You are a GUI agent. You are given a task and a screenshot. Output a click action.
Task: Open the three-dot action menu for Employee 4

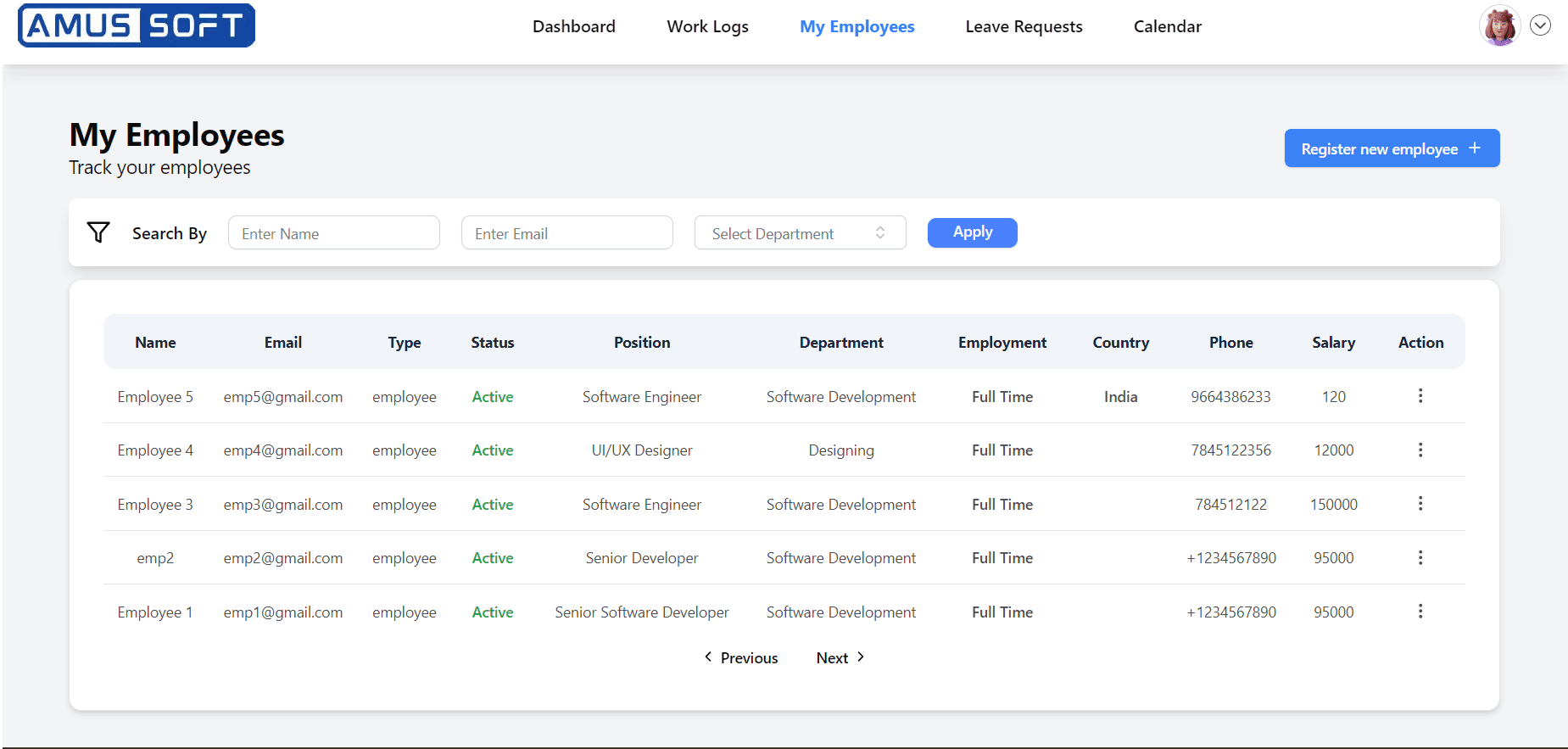1420,450
